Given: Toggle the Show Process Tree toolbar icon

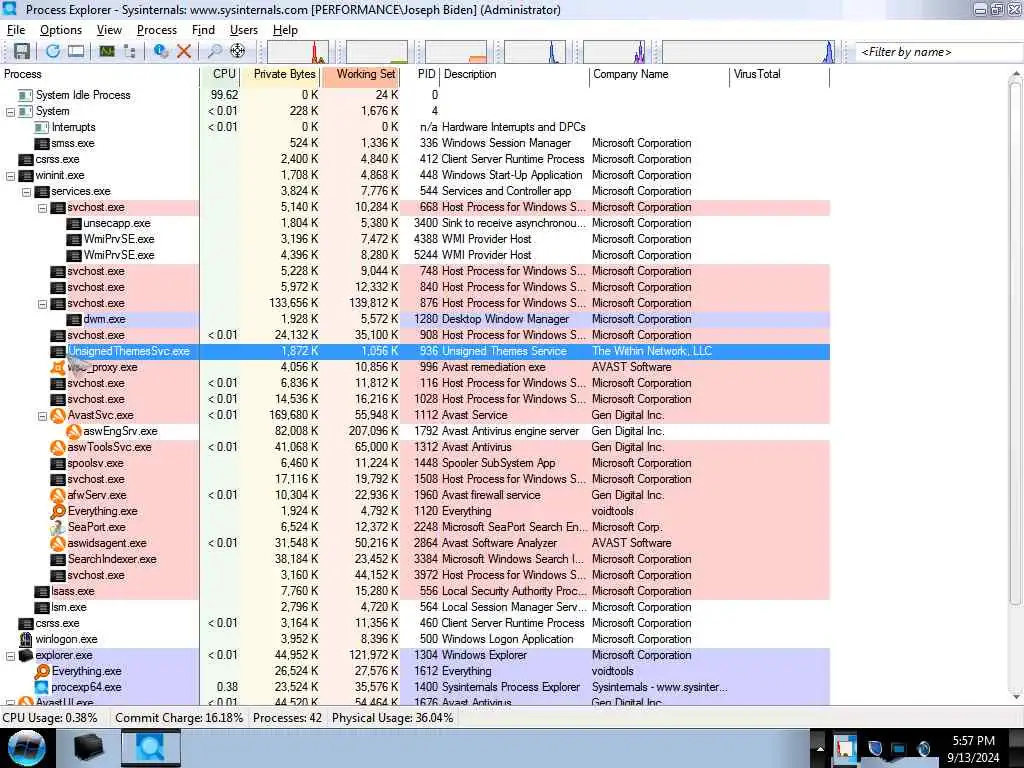Looking at the screenshot, I should click(129, 51).
